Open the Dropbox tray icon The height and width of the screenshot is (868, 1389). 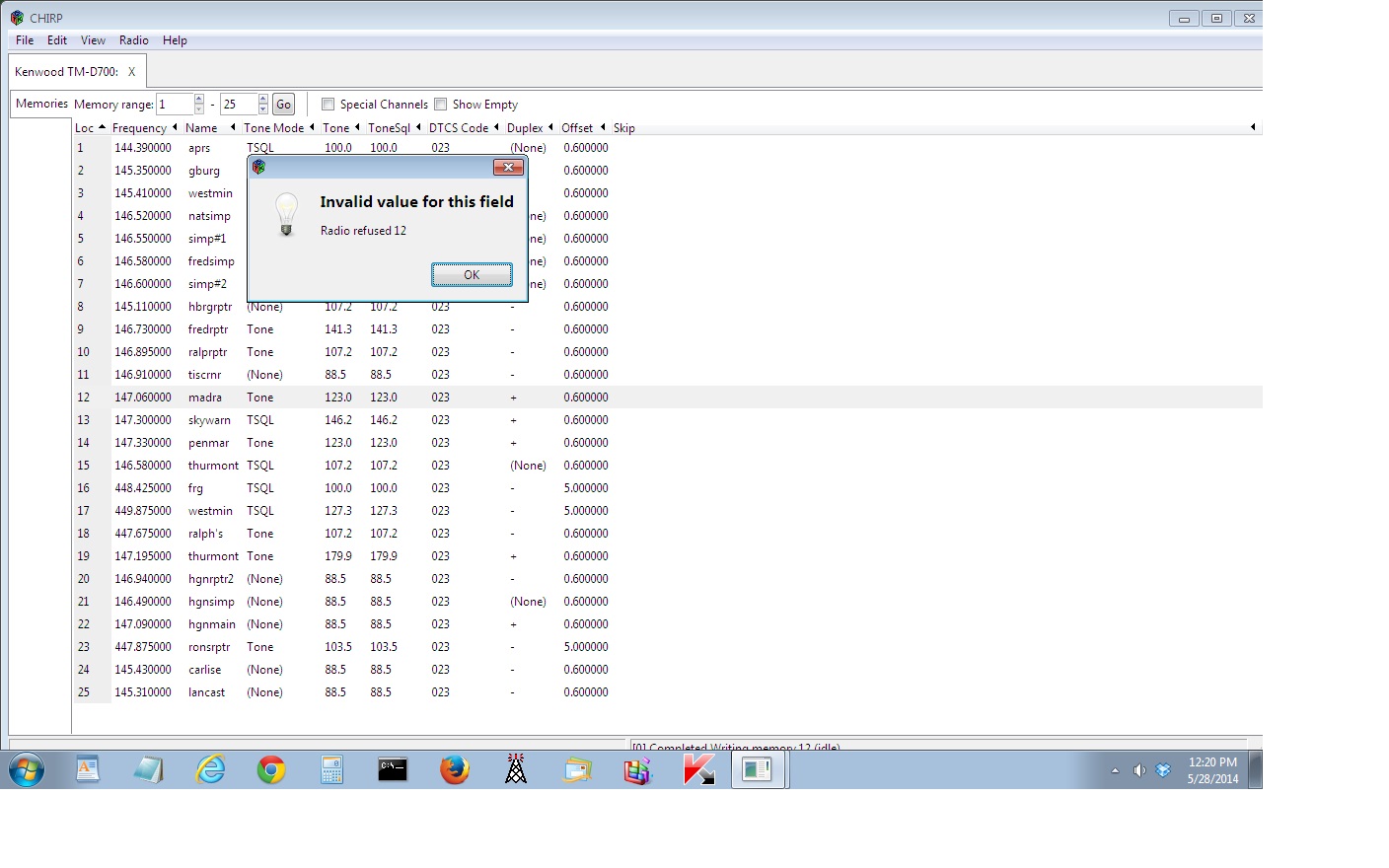point(1163,770)
